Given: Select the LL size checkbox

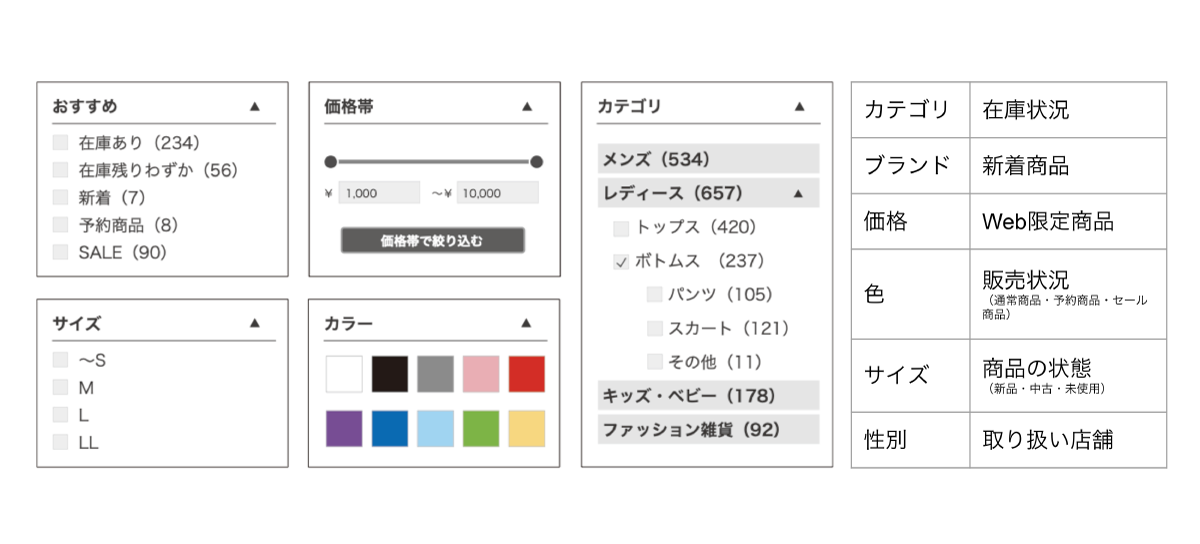Looking at the screenshot, I should point(60,442).
